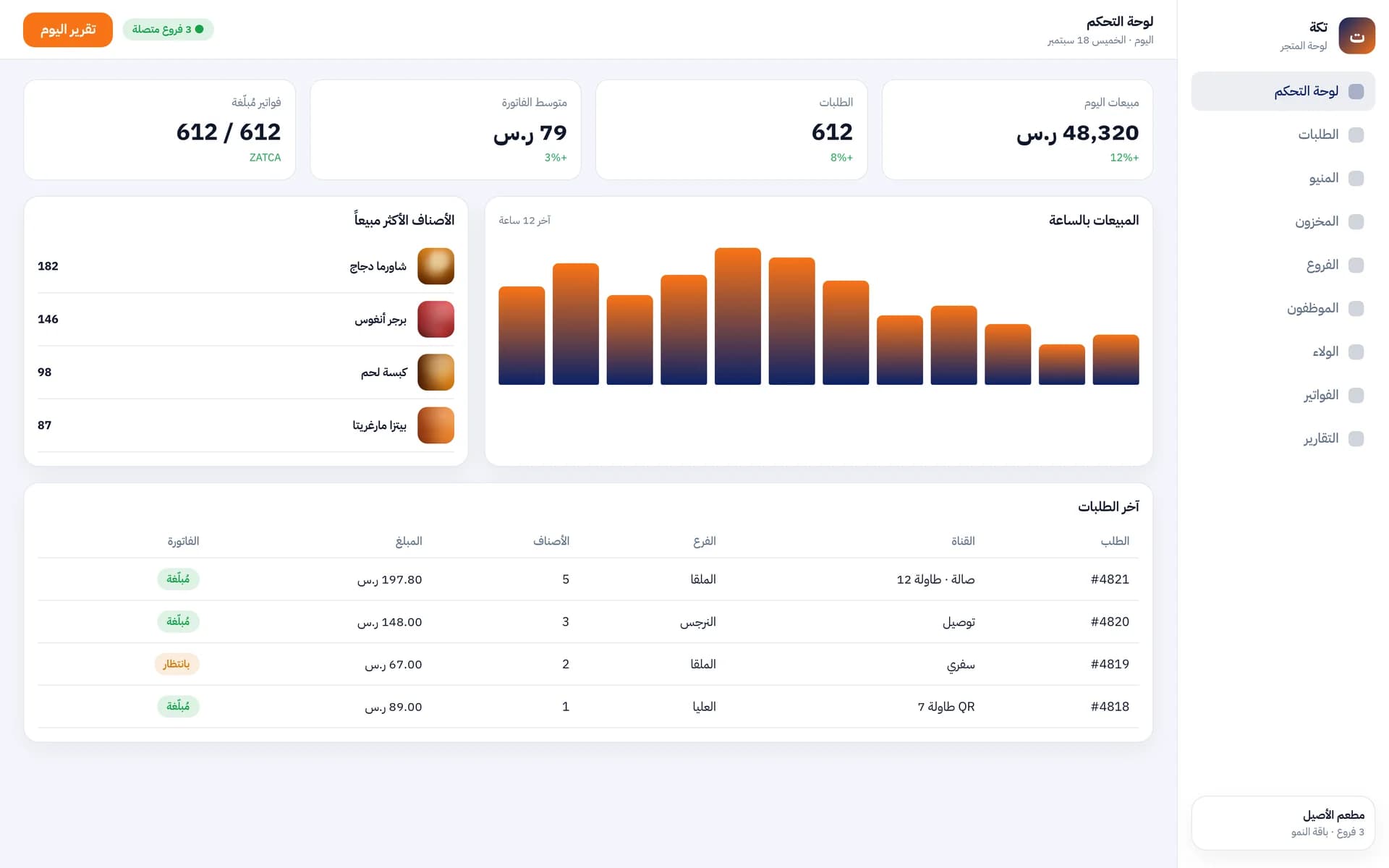Image resolution: width=1389 pixels, height=868 pixels.
Task: Click the 3 فروع متصلة status badge
Action: point(168,30)
